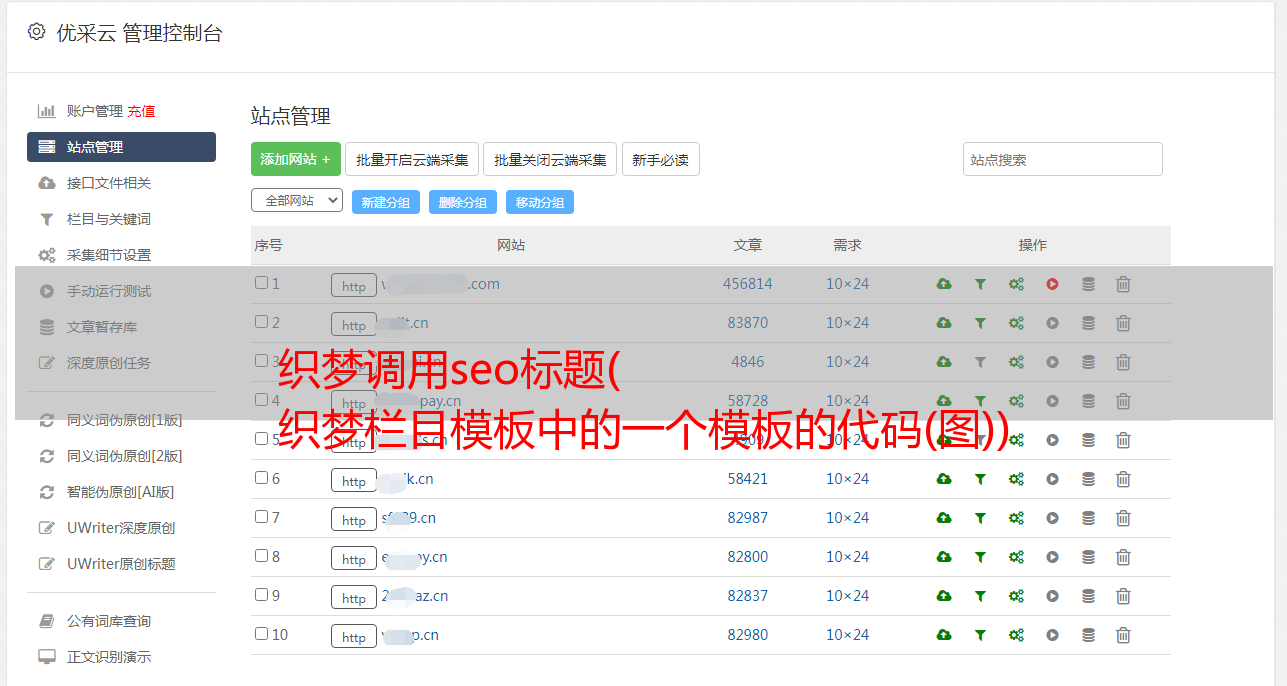1287x686 pixels.
Task: Run manual test play icon row 7
Action: pyautogui.click(x=1052, y=518)
